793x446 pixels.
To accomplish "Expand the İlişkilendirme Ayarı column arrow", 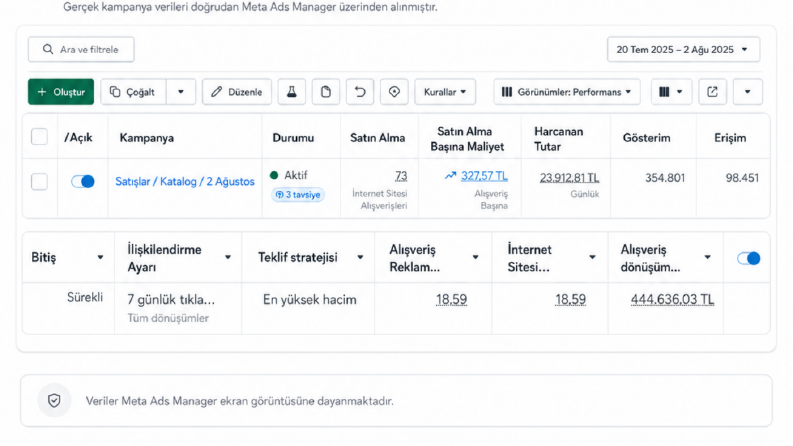I will [x=228, y=257].
